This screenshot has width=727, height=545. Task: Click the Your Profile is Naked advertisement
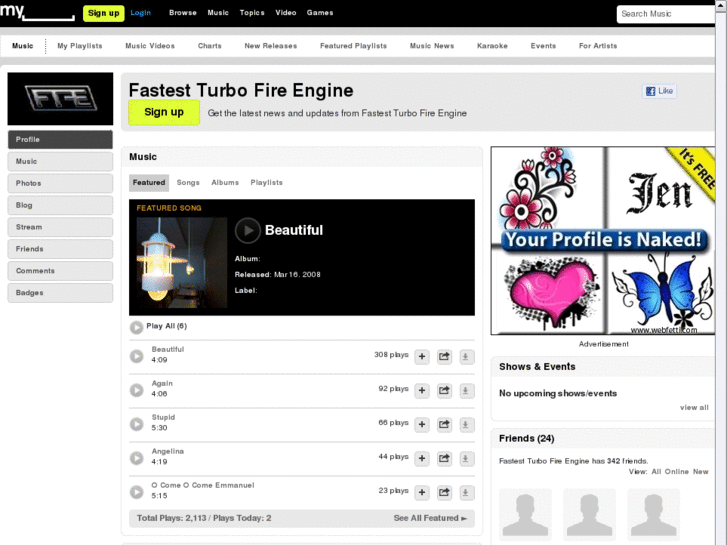click(603, 240)
